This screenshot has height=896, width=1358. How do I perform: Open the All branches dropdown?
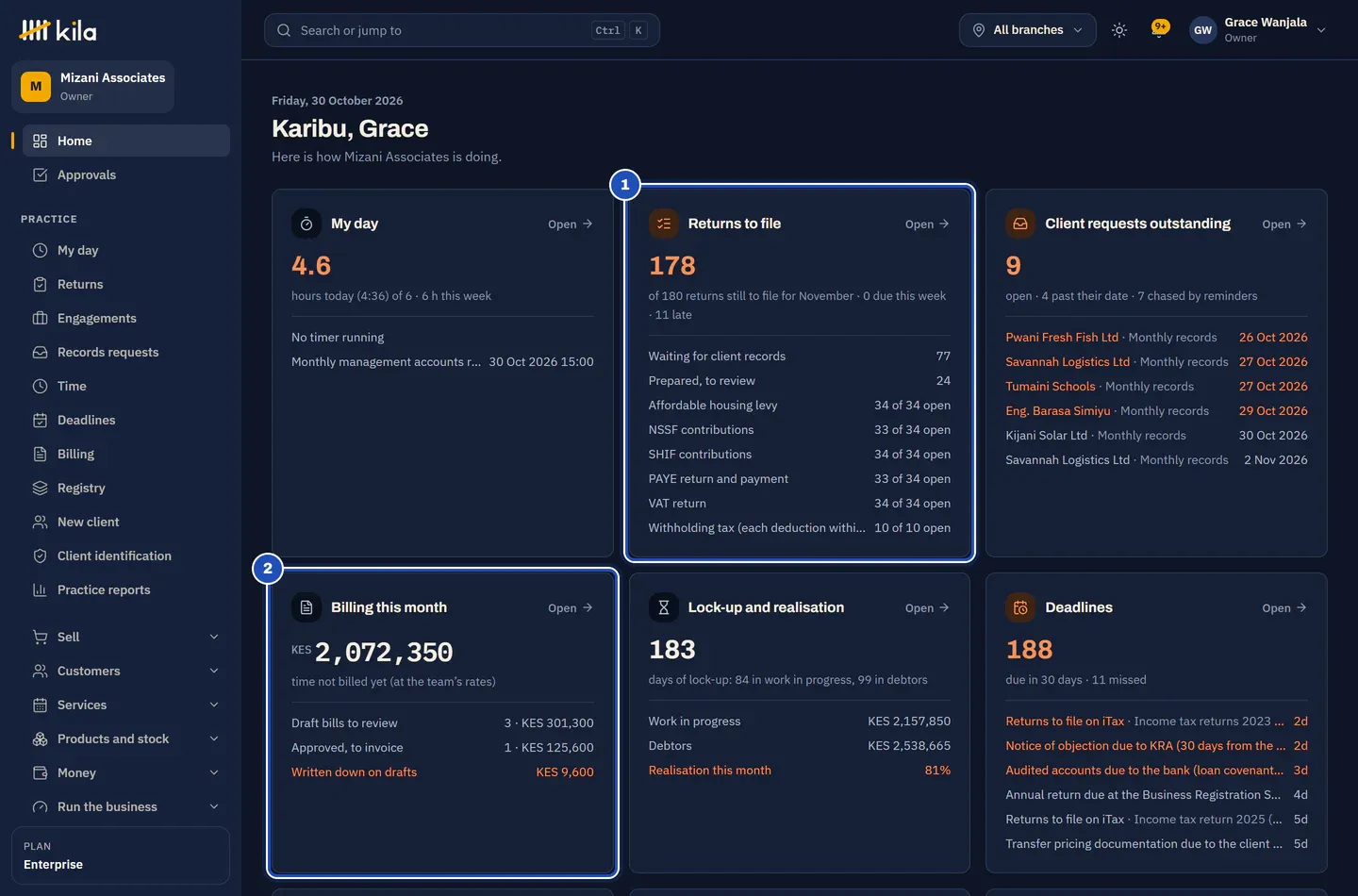click(1027, 30)
